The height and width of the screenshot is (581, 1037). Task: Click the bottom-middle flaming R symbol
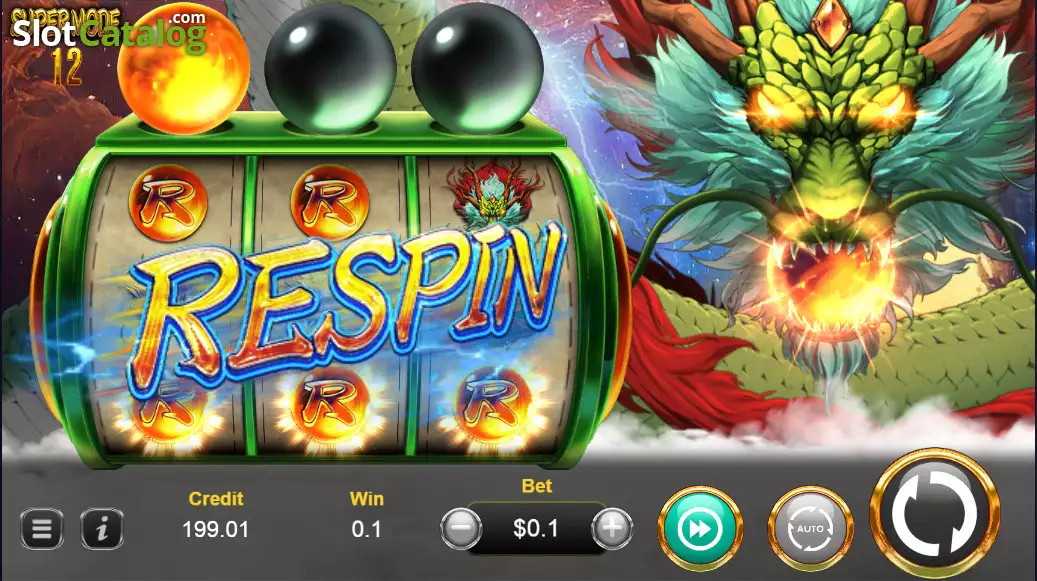coord(330,403)
